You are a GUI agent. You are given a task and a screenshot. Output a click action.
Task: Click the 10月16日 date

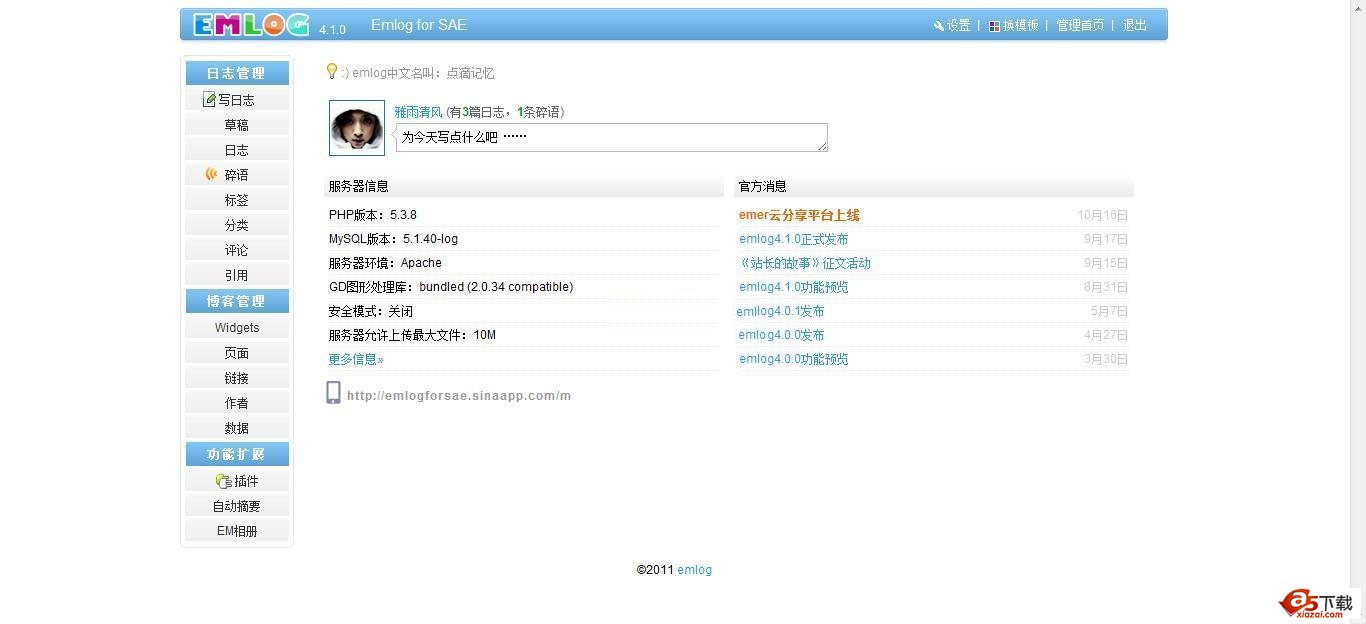point(1103,215)
